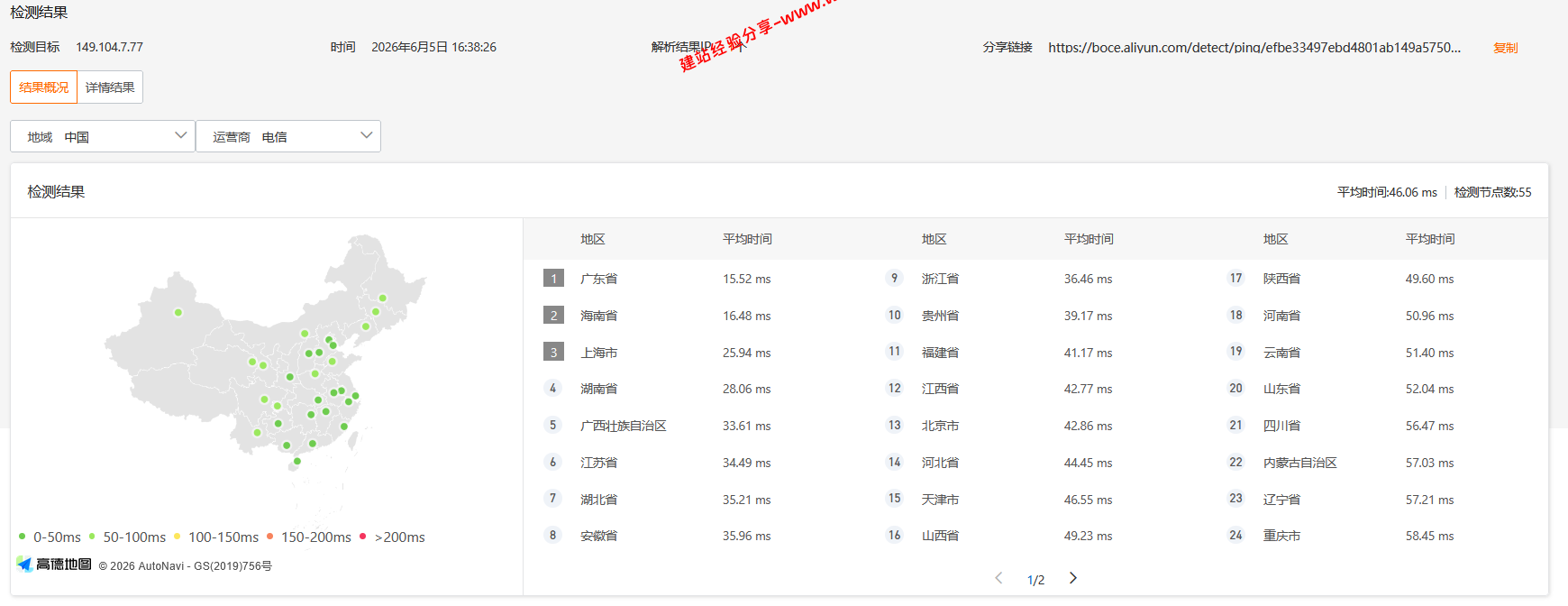Select the 河北省 region cell

941,463
